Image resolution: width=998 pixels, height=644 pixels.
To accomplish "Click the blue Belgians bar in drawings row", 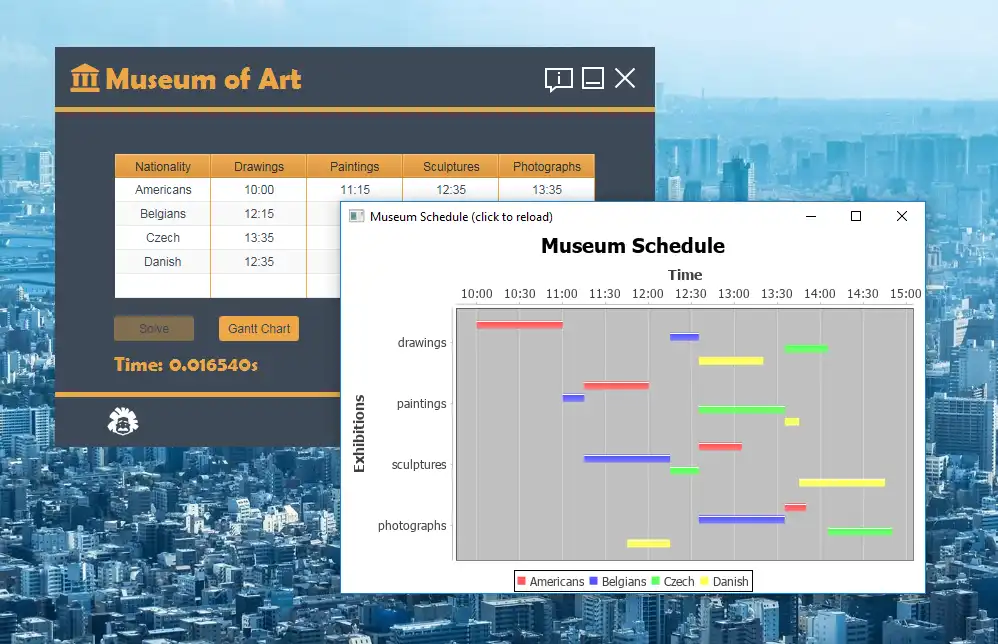I will [x=684, y=337].
